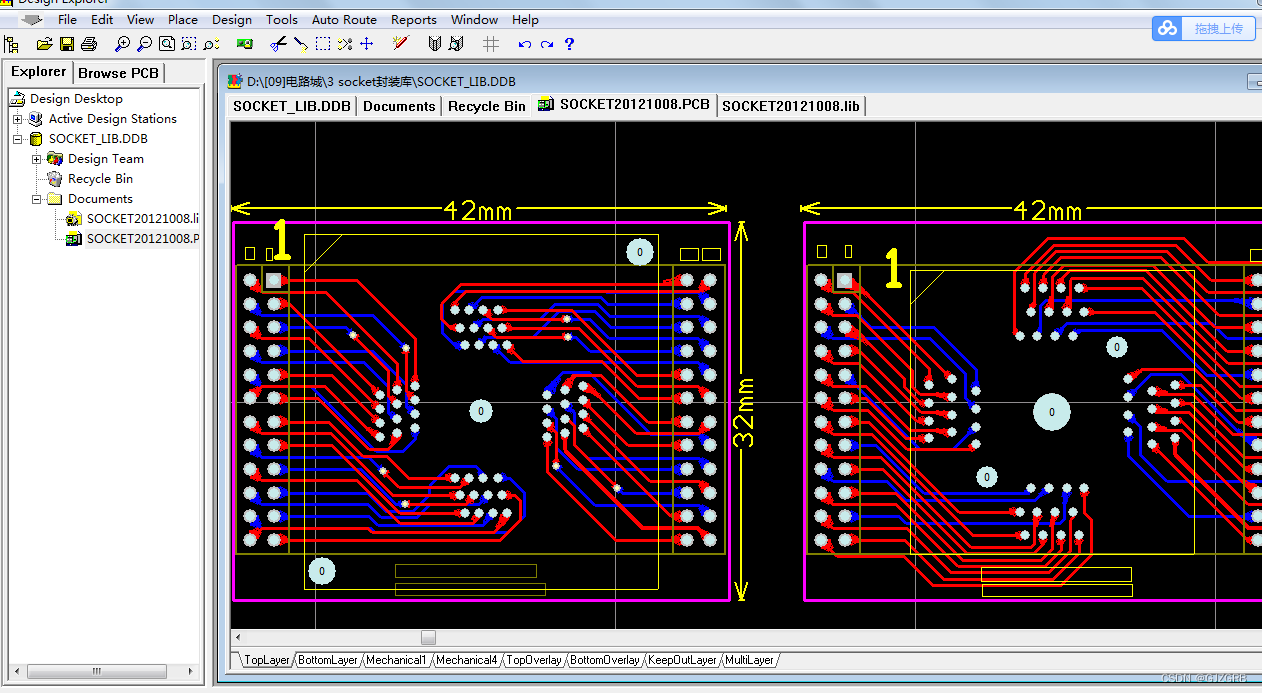Viewport: 1262px width, 693px height.
Task: Activate the area selection marquee tool
Action: pos(323,43)
